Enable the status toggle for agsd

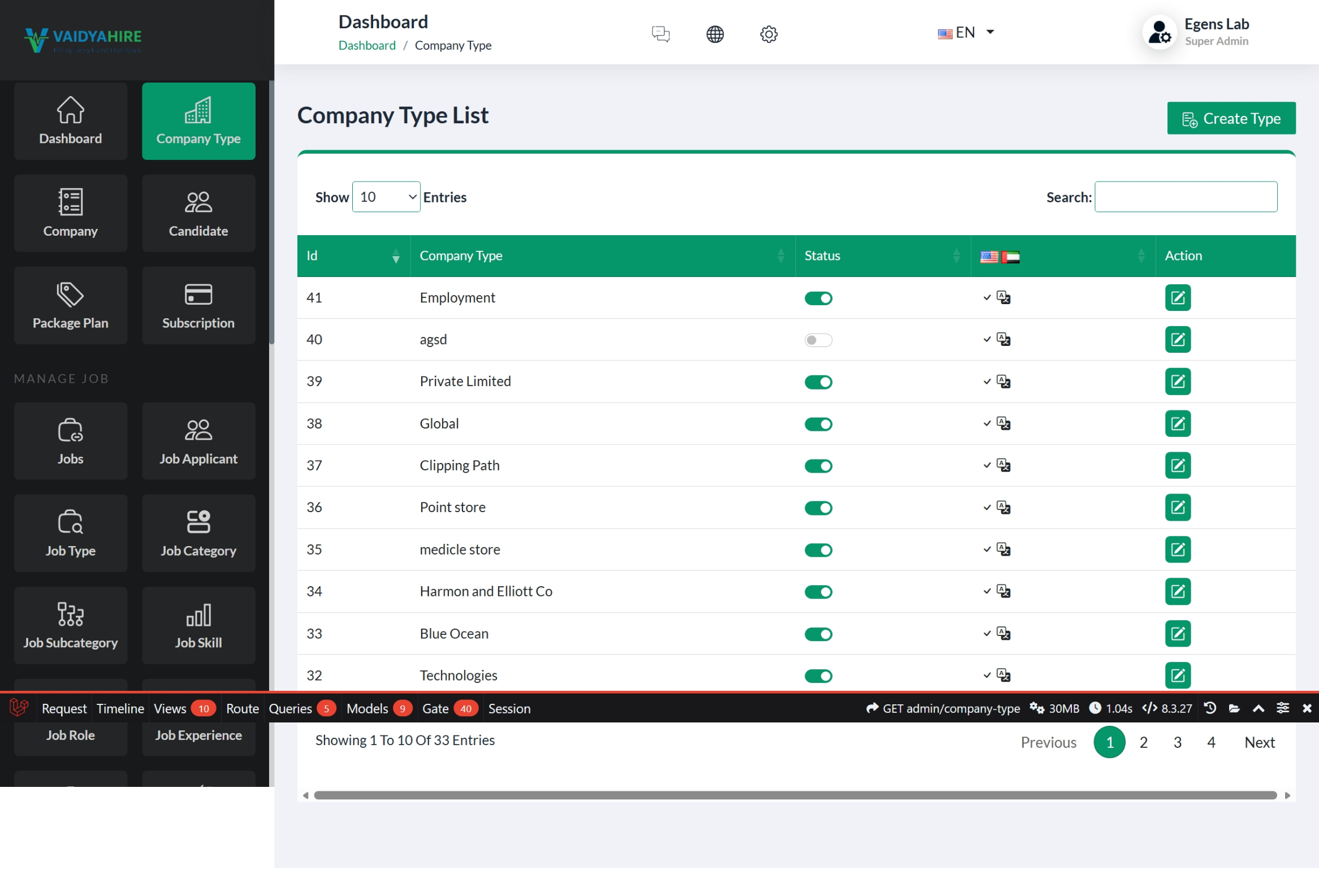point(818,340)
